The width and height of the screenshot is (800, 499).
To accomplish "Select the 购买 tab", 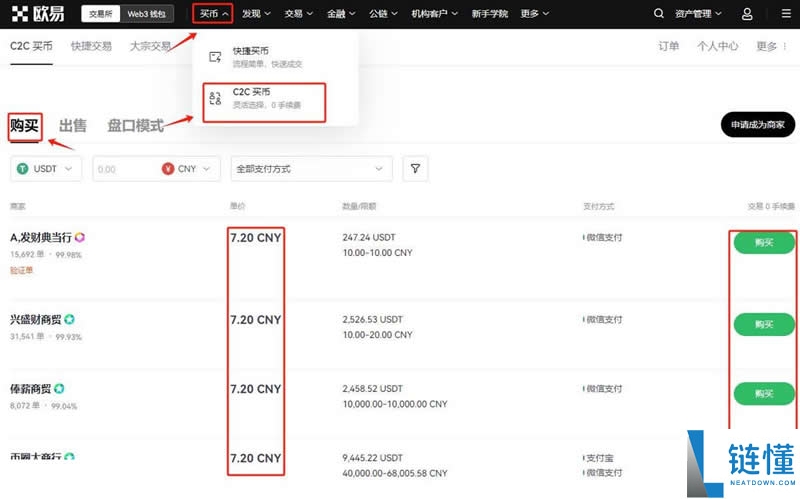I will click(x=24, y=126).
